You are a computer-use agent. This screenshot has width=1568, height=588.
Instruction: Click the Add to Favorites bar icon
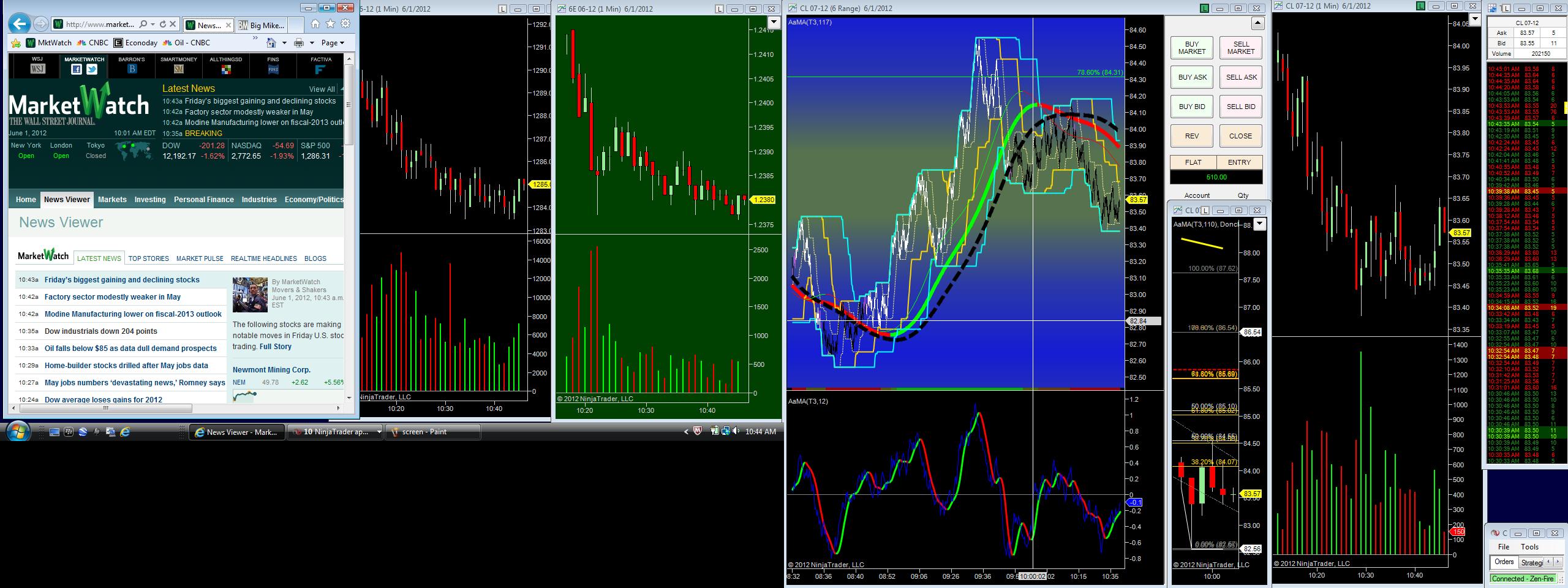(x=16, y=43)
